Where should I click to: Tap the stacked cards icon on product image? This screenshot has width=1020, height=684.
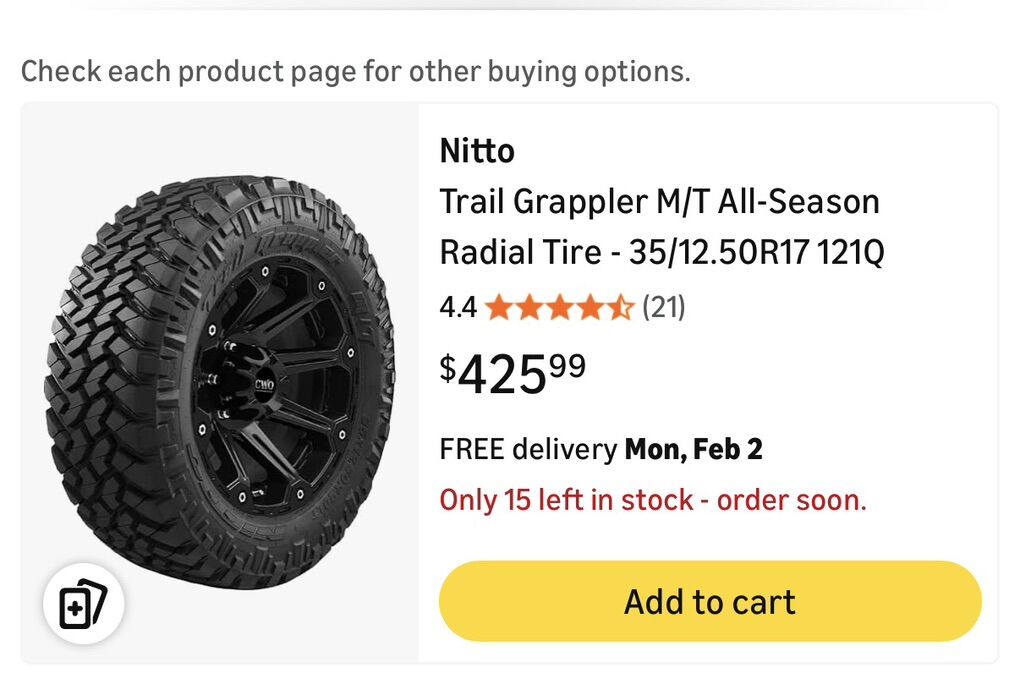[x=83, y=605]
